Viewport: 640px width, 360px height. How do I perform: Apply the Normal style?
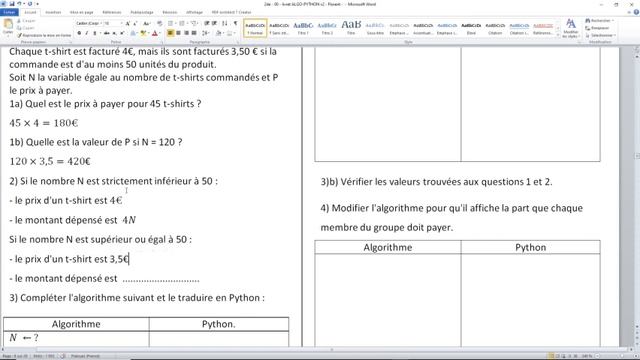(255, 28)
